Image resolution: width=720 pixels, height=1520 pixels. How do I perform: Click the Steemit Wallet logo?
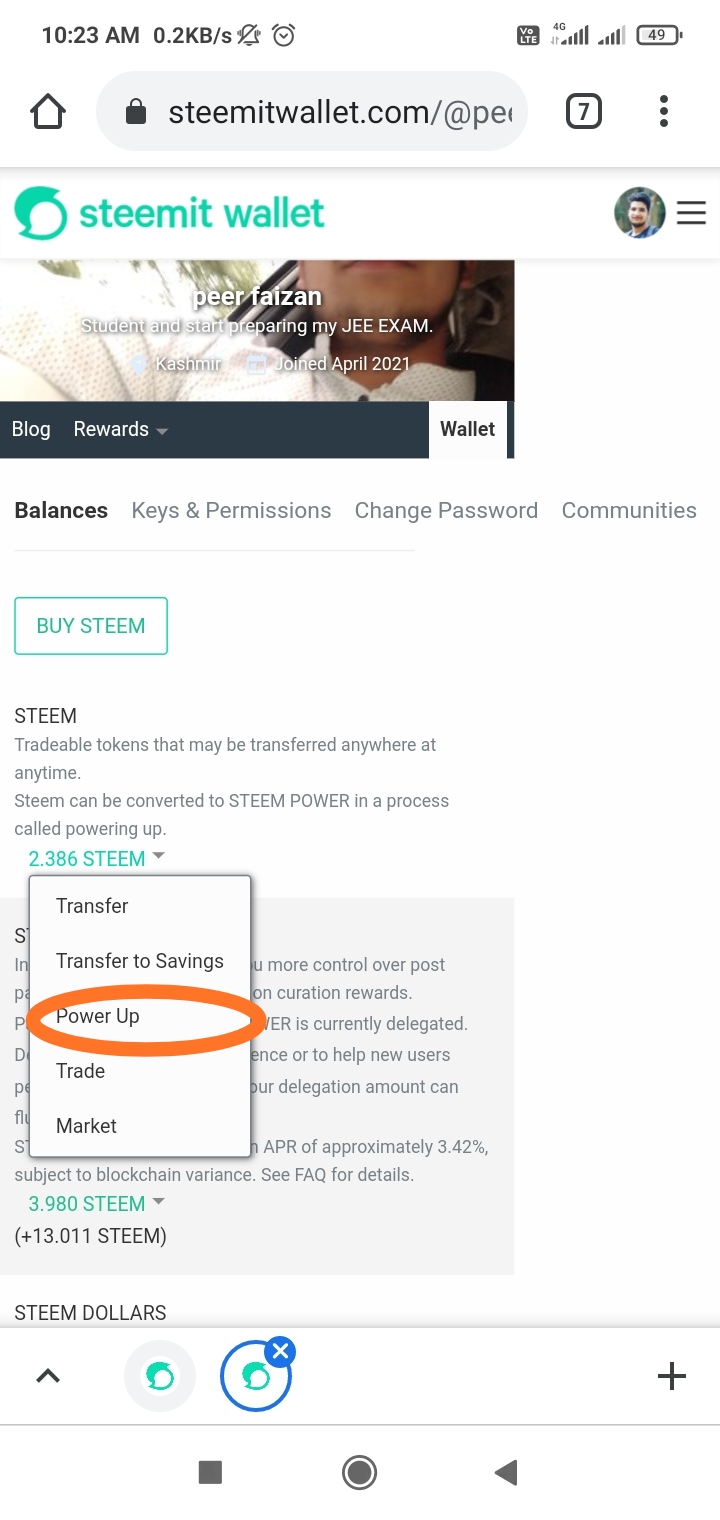(x=170, y=213)
